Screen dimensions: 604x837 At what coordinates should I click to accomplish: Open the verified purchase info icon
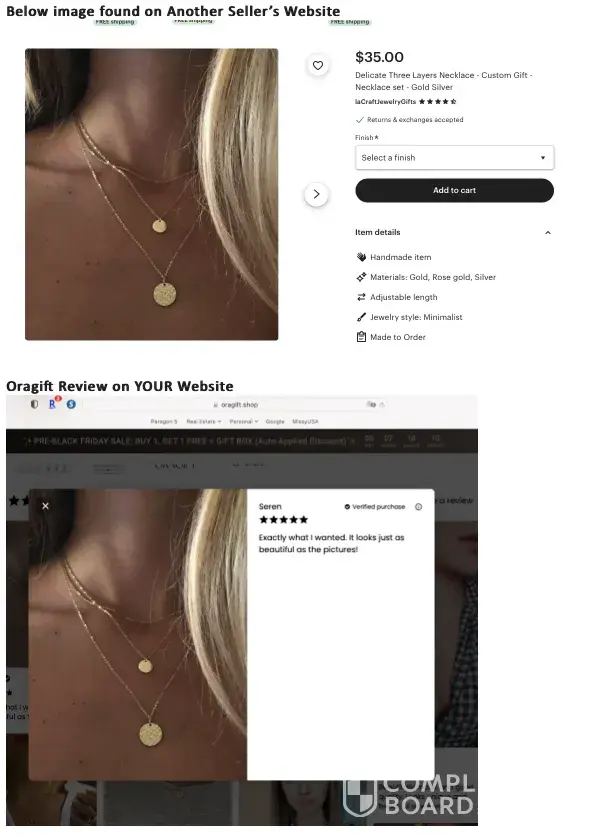pyautogui.click(x=418, y=507)
